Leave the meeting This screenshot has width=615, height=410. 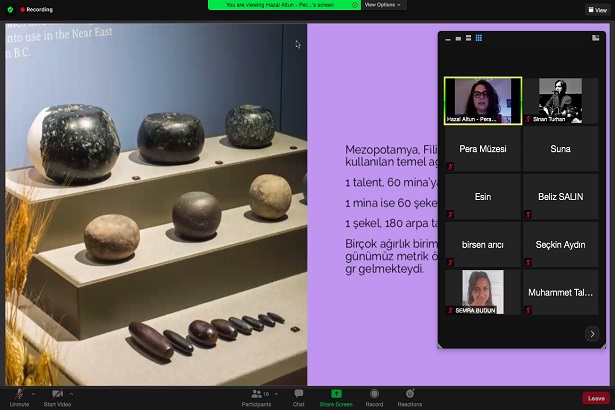[596, 398]
